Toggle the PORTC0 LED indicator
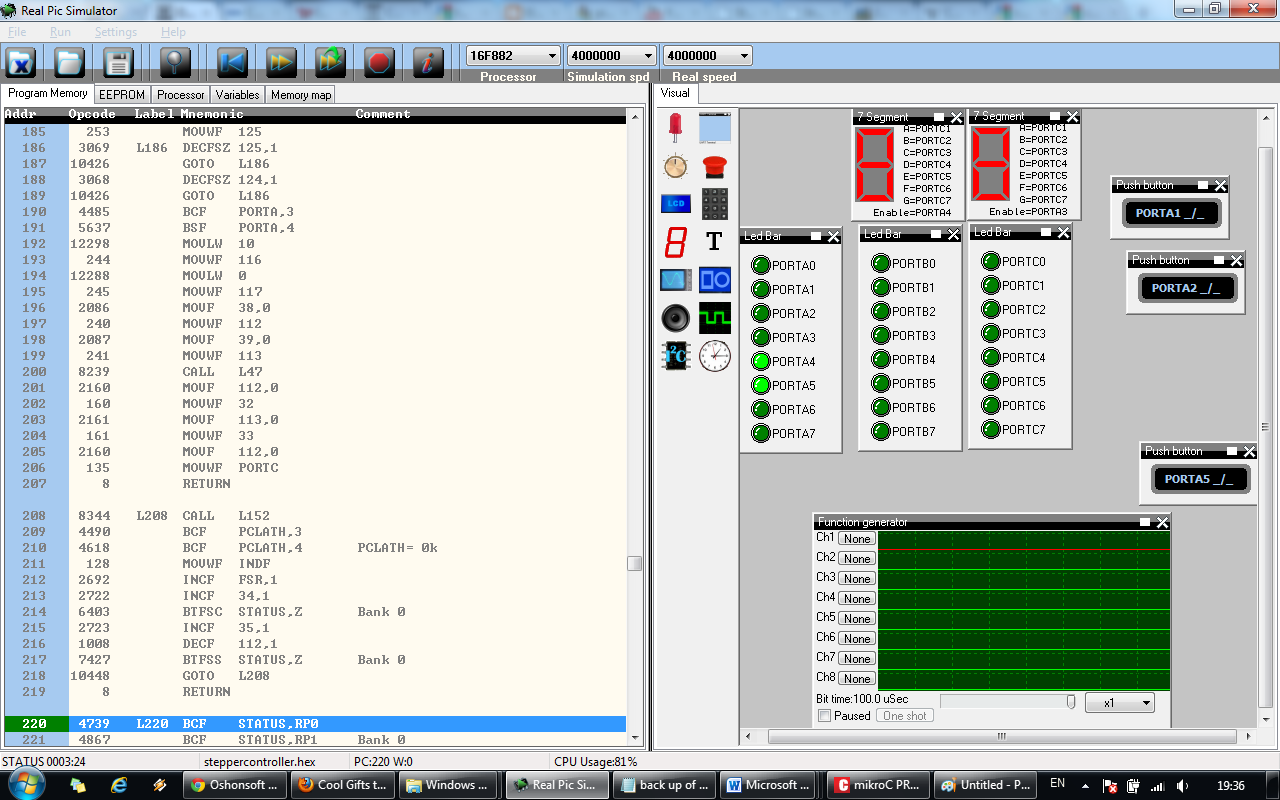Viewport: 1280px width, 800px height. coord(991,261)
